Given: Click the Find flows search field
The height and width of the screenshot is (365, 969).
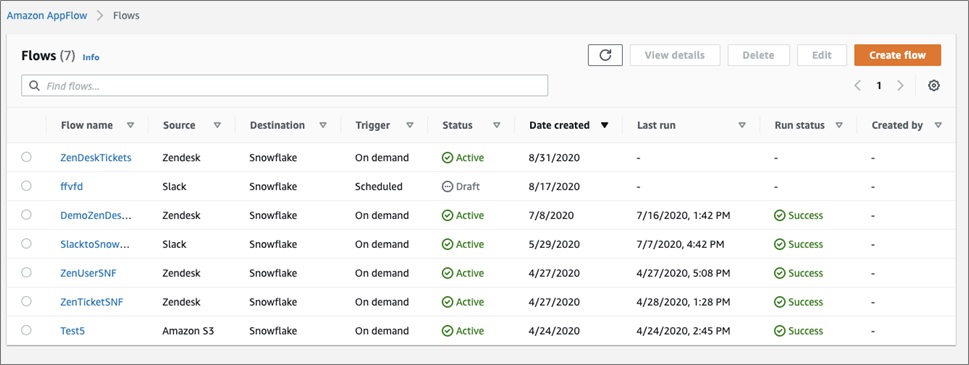Looking at the screenshot, I should tap(284, 86).
